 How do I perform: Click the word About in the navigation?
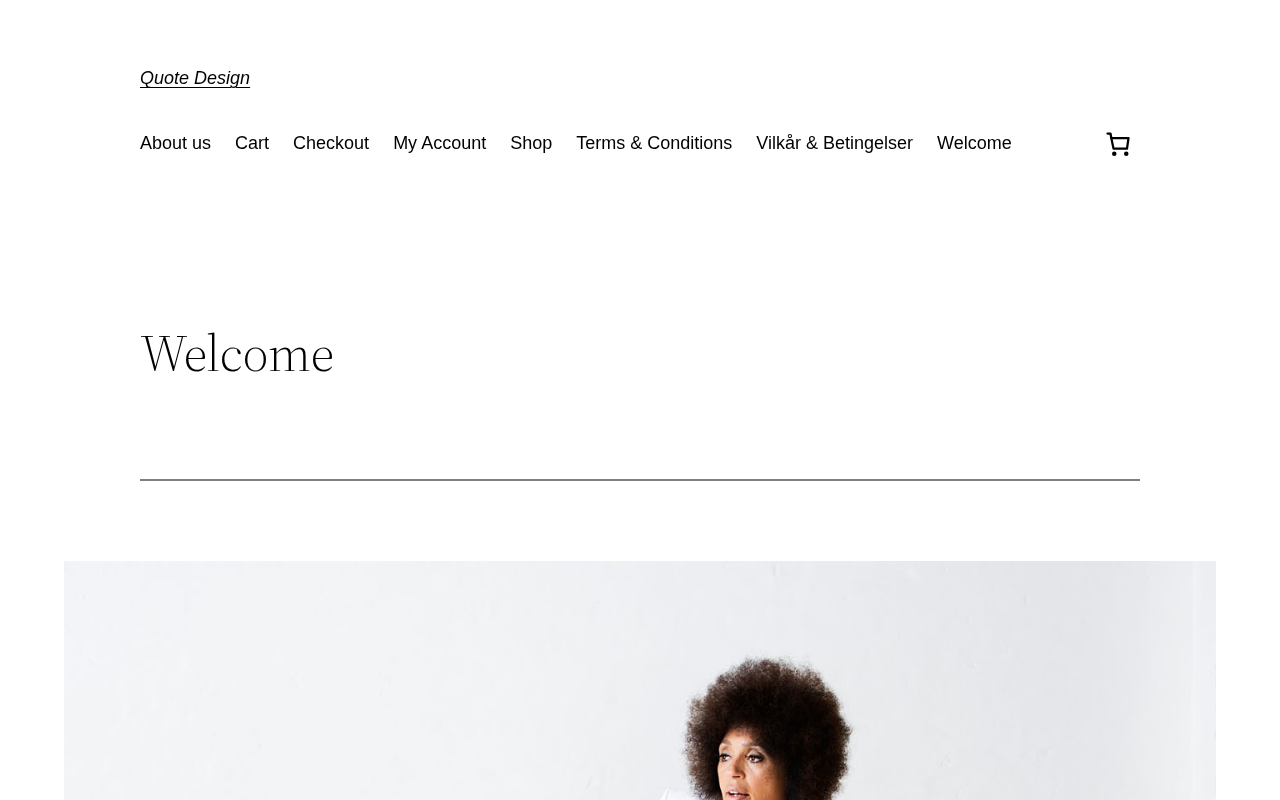tap(162, 143)
